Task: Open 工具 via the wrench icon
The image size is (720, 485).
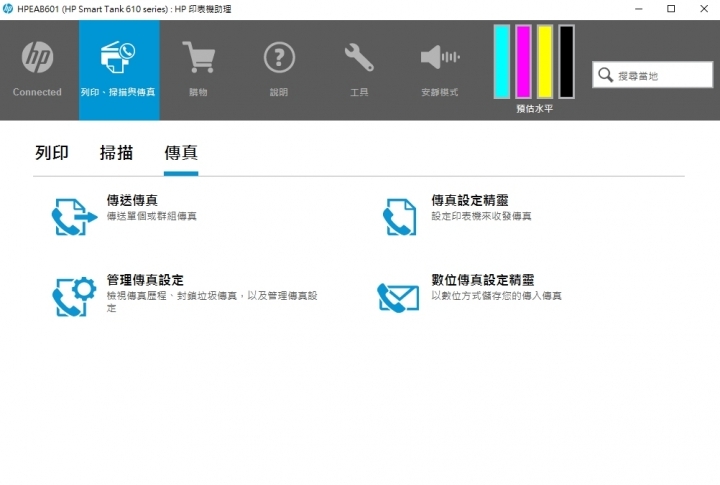Action: 359,58
